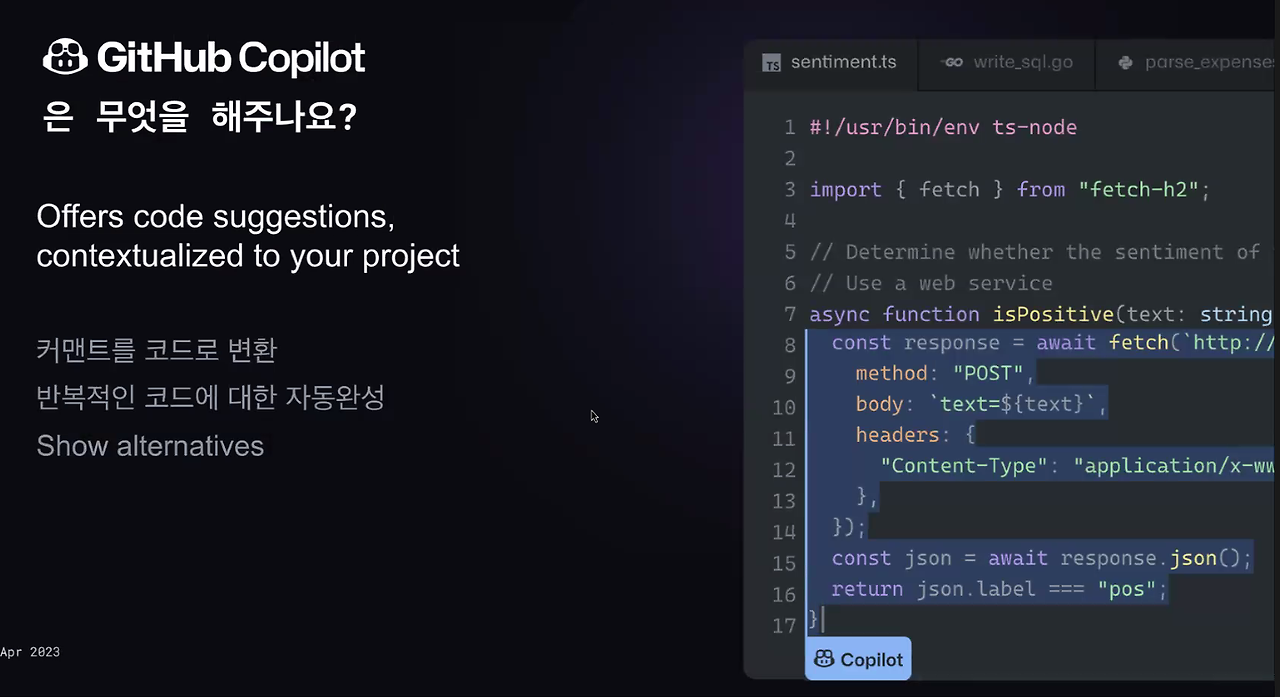Click the '커맨트를 코드로 변환' bullet text

pos(156,350)
